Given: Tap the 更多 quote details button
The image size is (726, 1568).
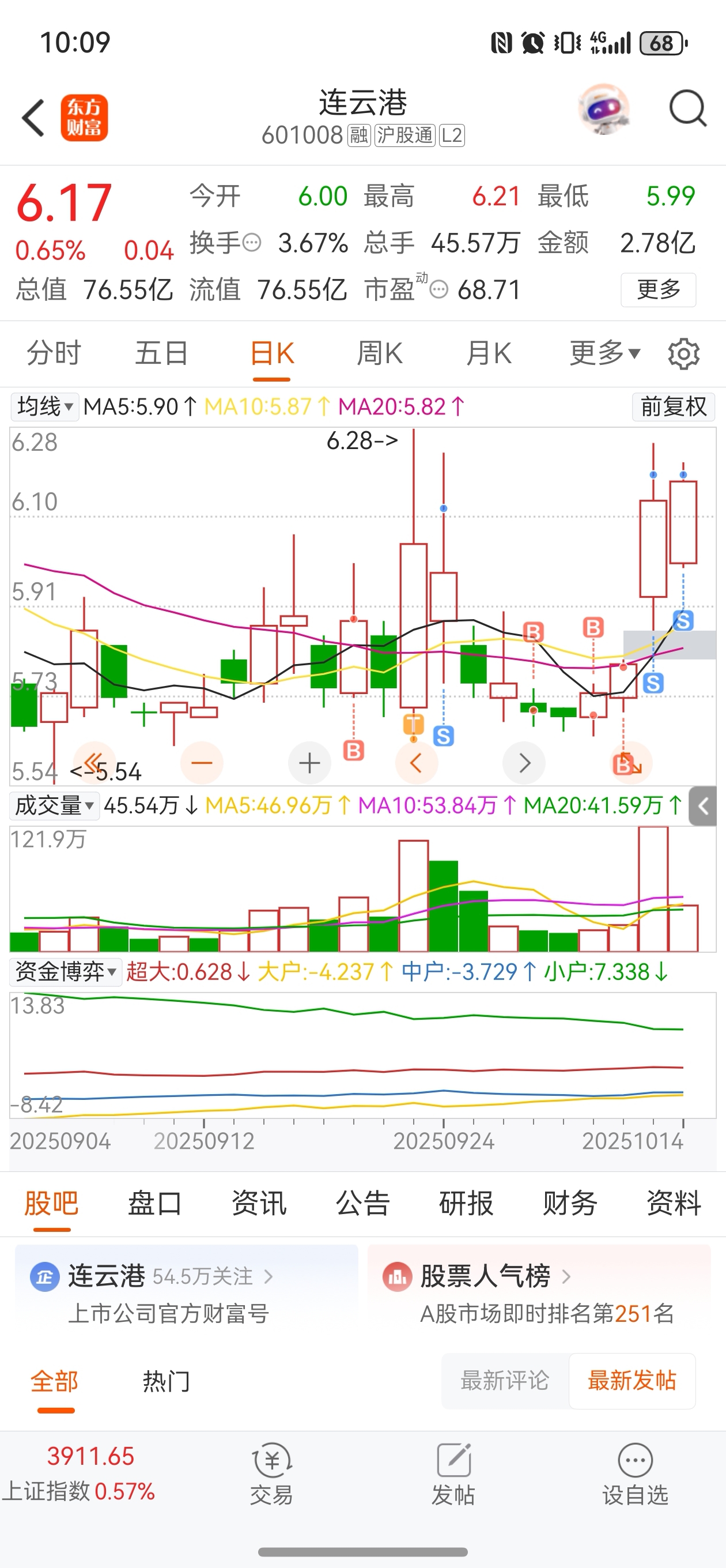Looking at the screenshot, I should [659, 290].
